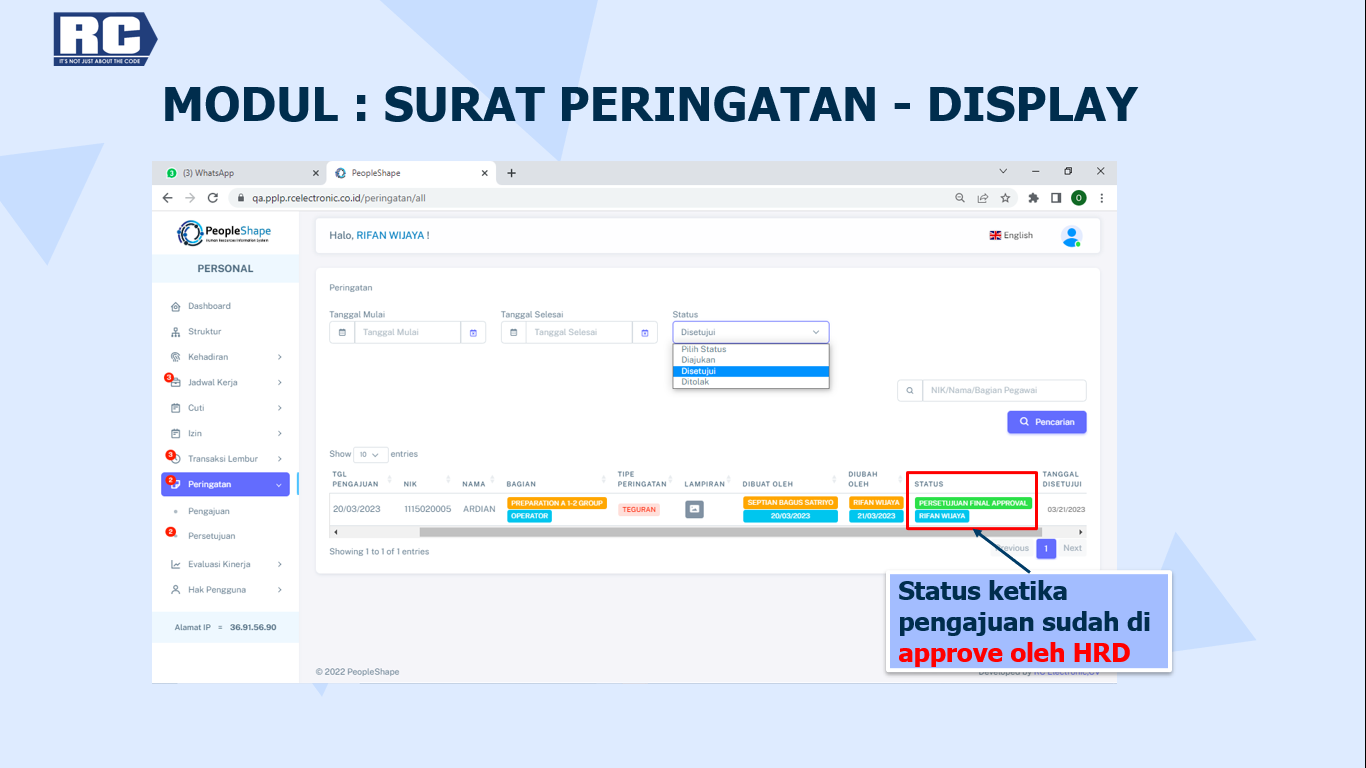The height and width of the screenshot is (768, 1366).
Task: Open the Pengajuan submenu item
Action: coord(209,511)
